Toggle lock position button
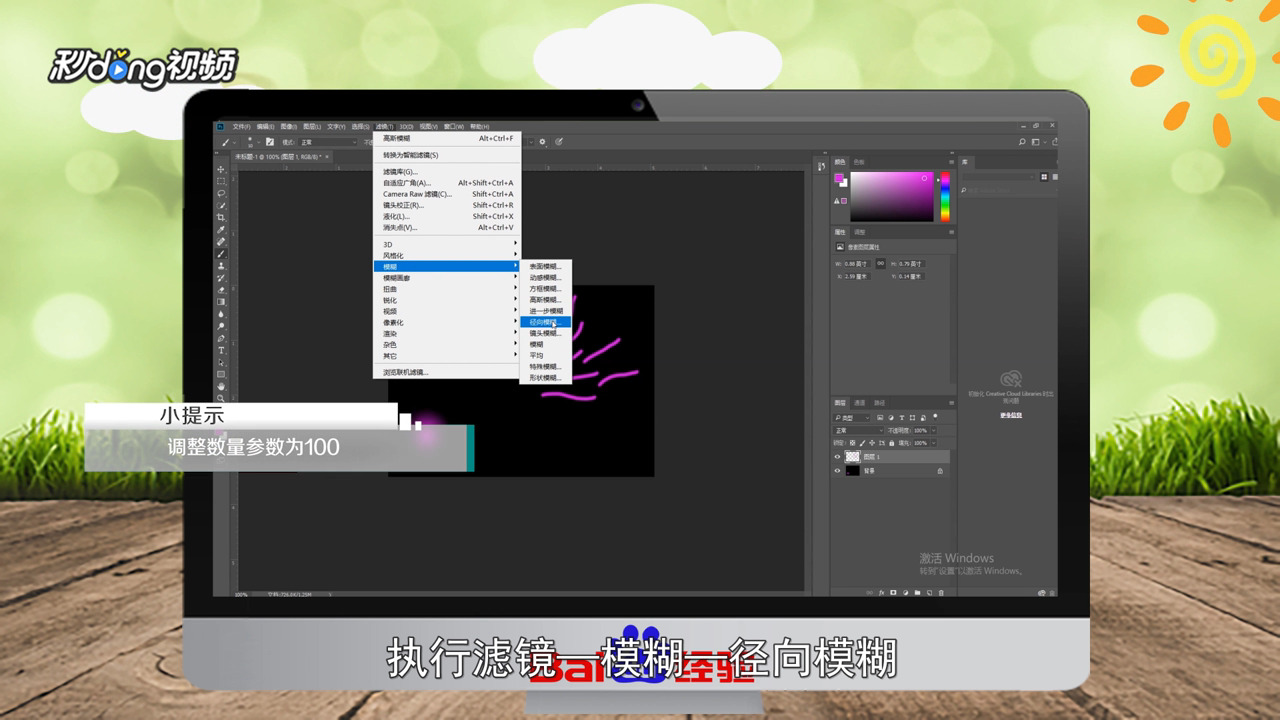 pos(872,443)
